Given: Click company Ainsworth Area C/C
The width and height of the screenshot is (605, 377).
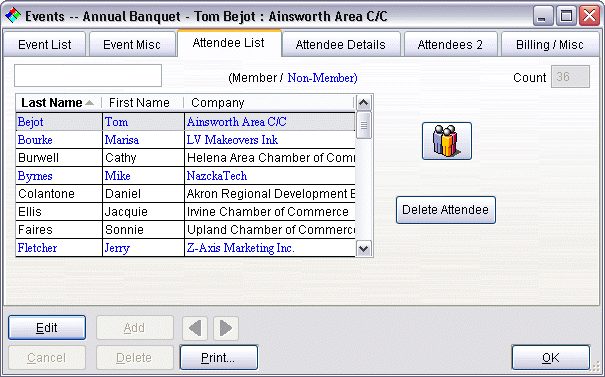Looking at the screenshot, I should (270, 122).
